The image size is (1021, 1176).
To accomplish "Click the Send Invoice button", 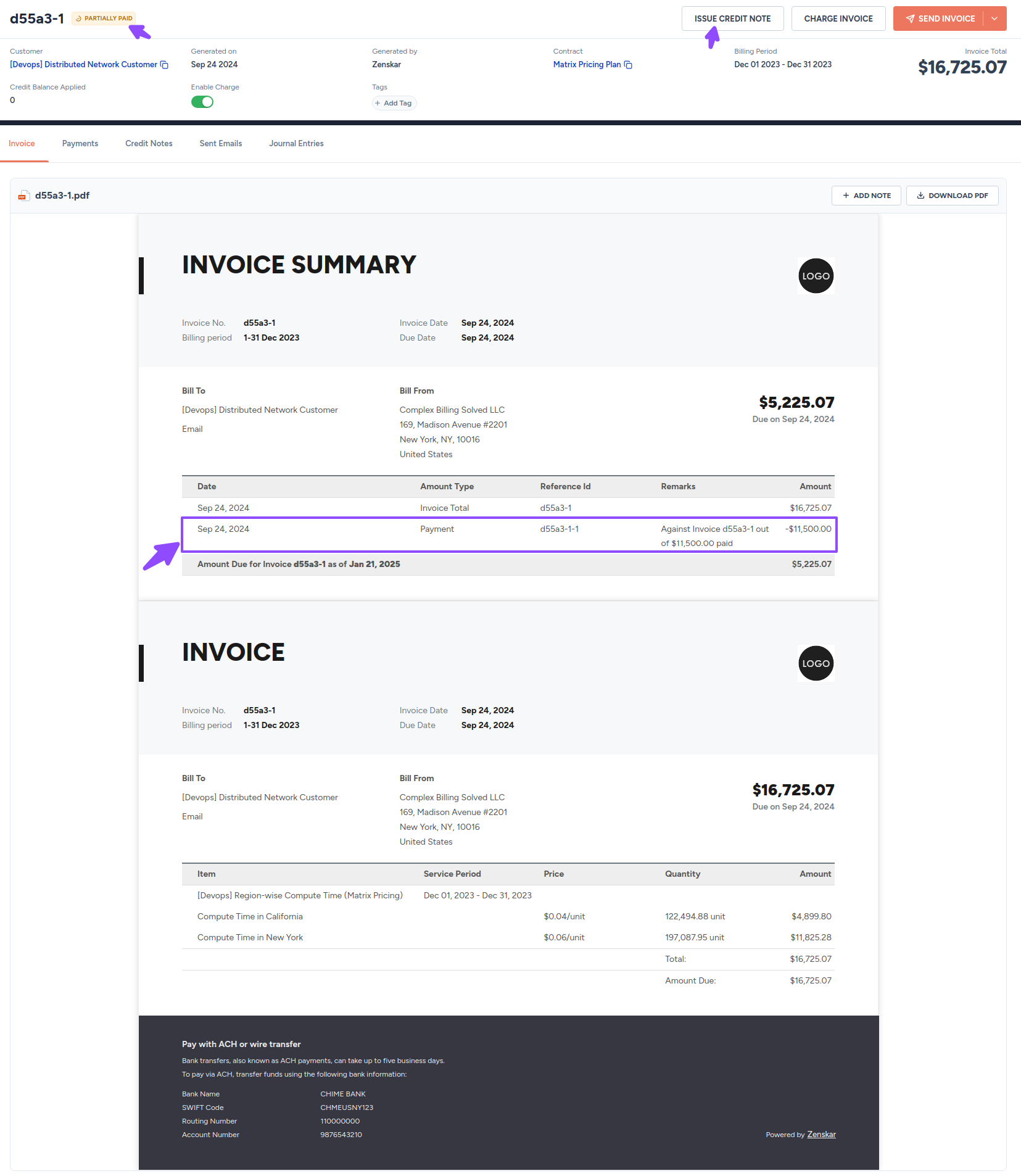I will (x=939, y=19).
